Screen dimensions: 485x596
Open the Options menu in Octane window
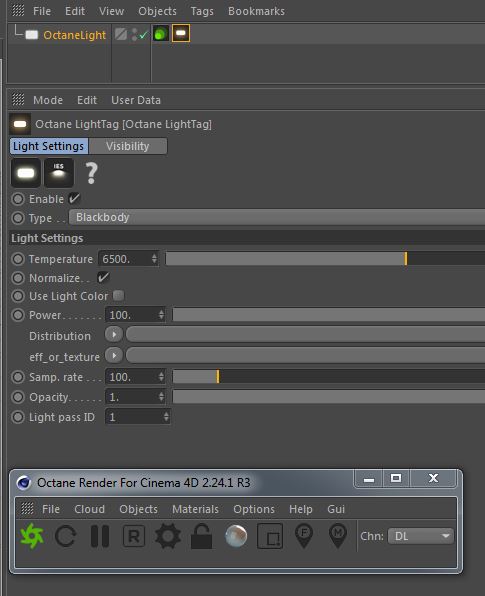click(x=254, y=509)
